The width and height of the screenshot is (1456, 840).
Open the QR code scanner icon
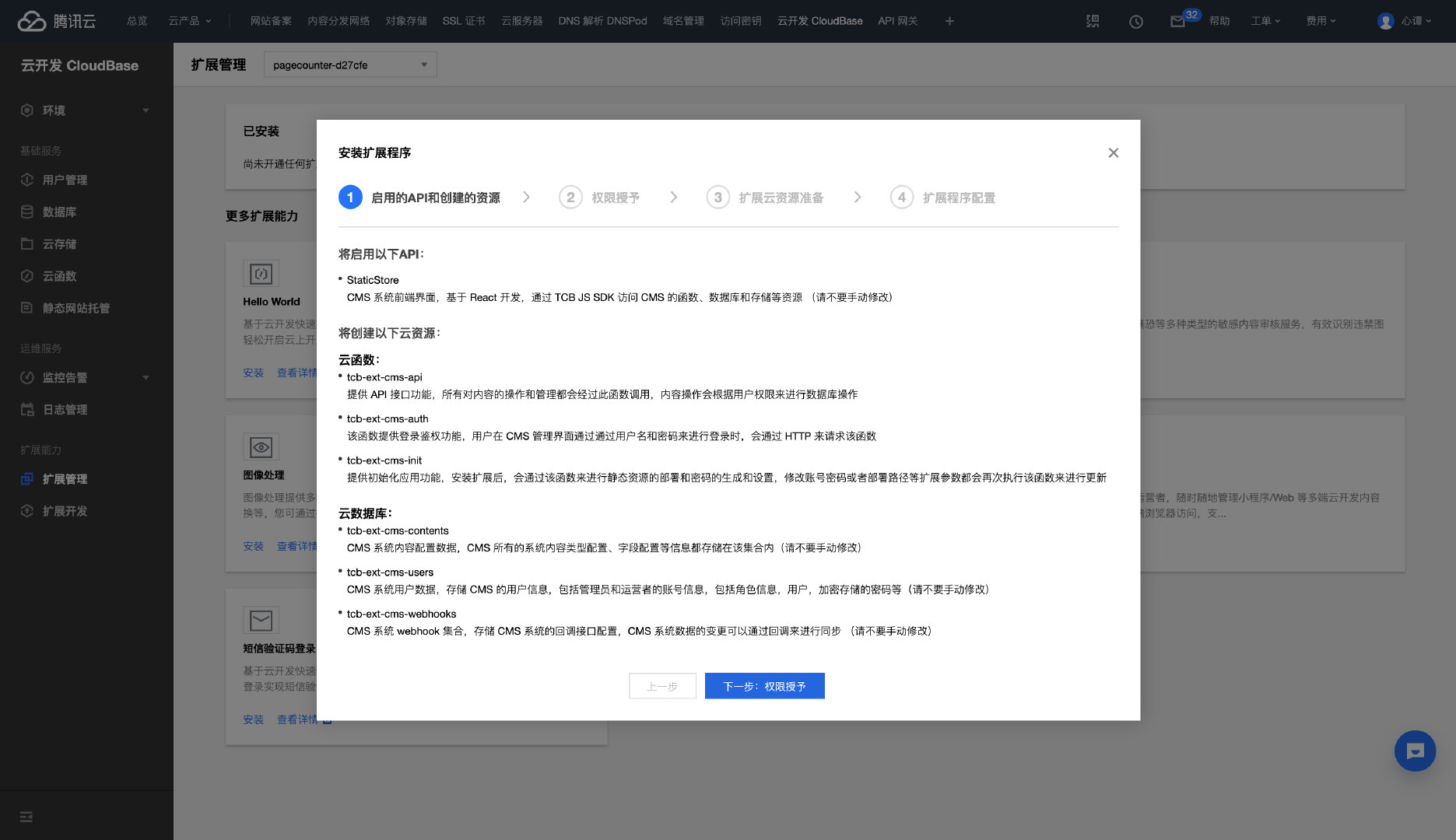[1093, 21]
